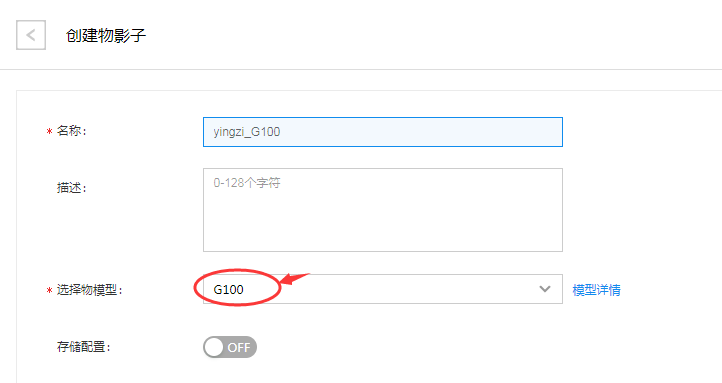The image size is (722, 383).
Task: Click the white knob of OFF switch
Action: click(x=214, y=347)
